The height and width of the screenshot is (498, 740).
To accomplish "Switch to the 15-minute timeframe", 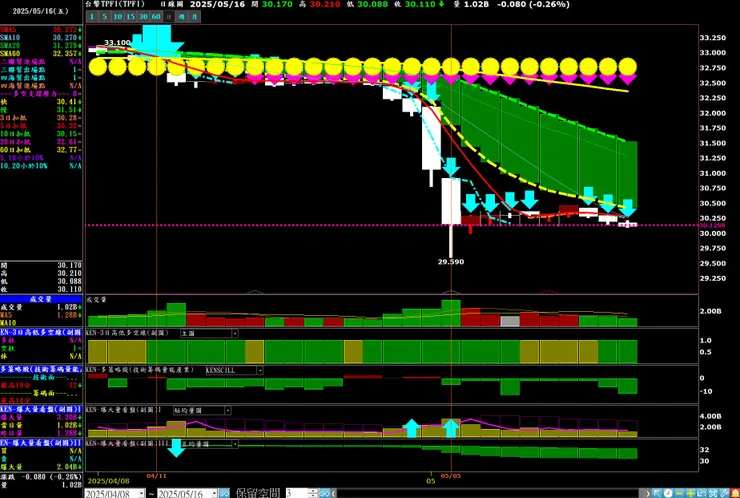I will (130, 17).
